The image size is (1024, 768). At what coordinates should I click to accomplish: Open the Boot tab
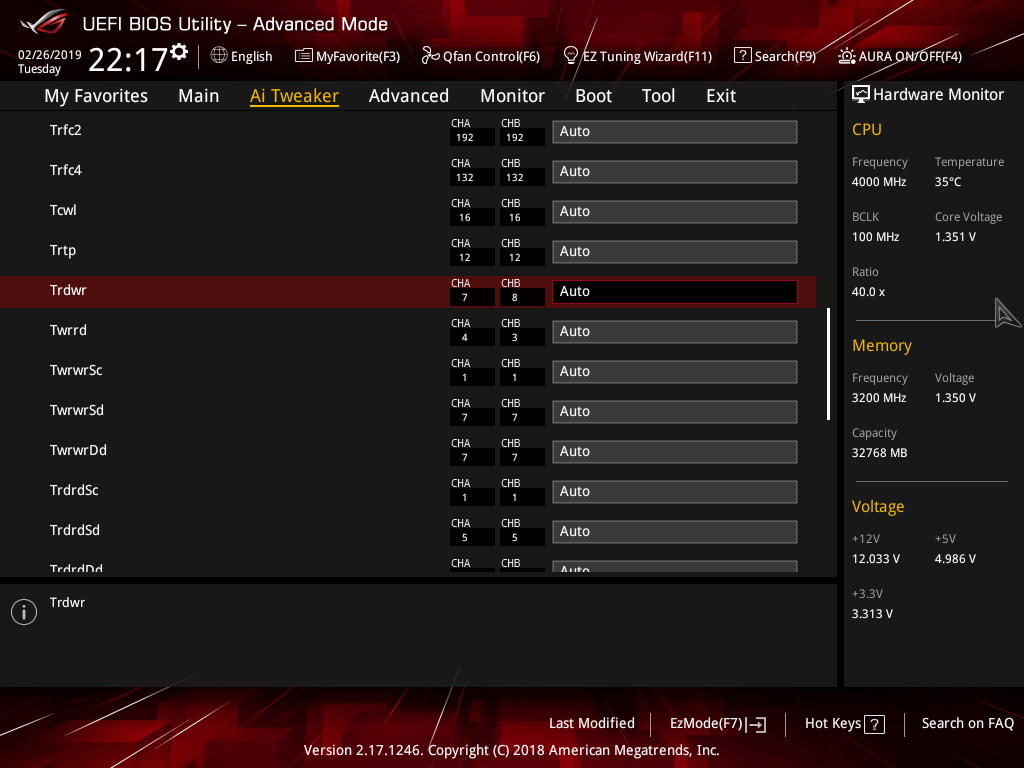click(x=593, y=96)
